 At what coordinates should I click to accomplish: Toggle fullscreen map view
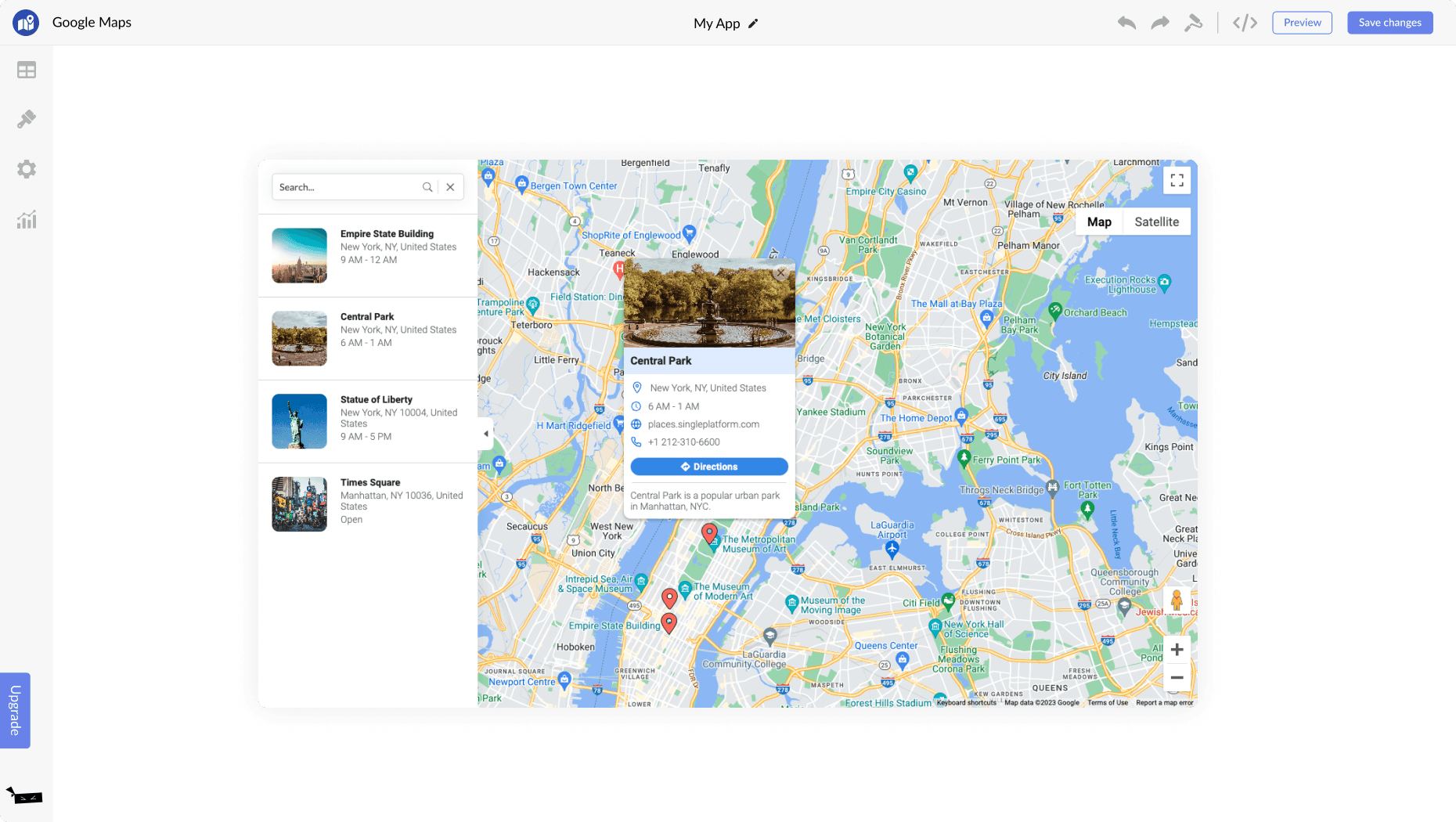point(1177,181)
